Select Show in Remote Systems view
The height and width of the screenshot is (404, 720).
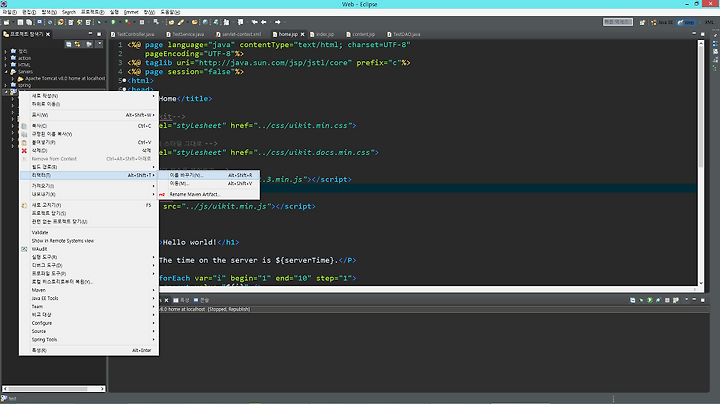(x=89, y=241)
